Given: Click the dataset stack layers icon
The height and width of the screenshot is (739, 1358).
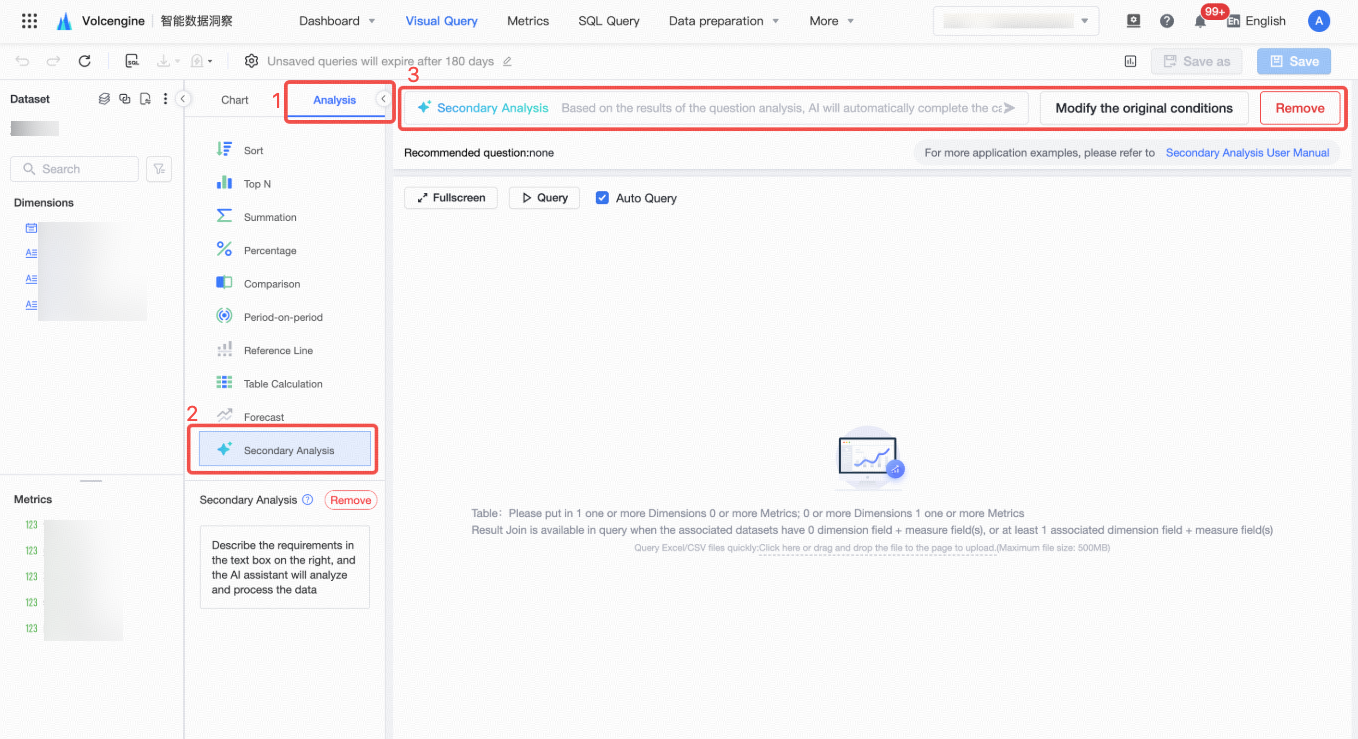Looking at the screenshot, I should [104, 99].
